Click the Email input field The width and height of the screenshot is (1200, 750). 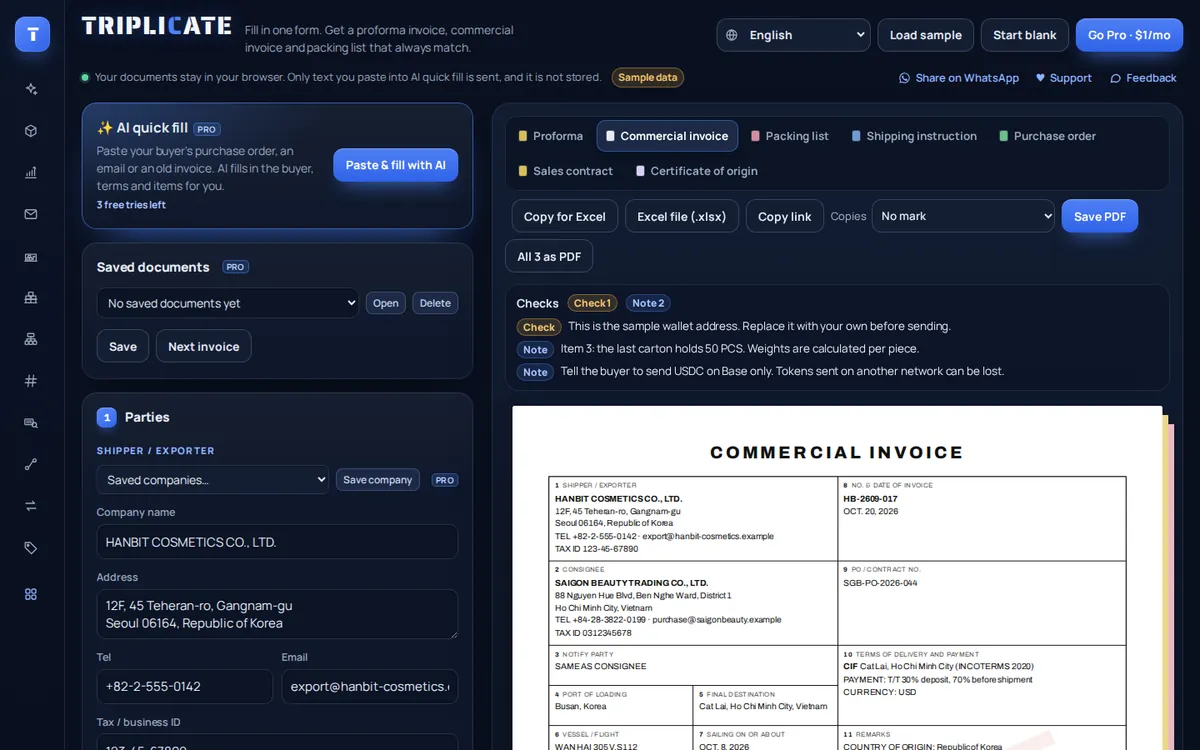coord(370,686)
